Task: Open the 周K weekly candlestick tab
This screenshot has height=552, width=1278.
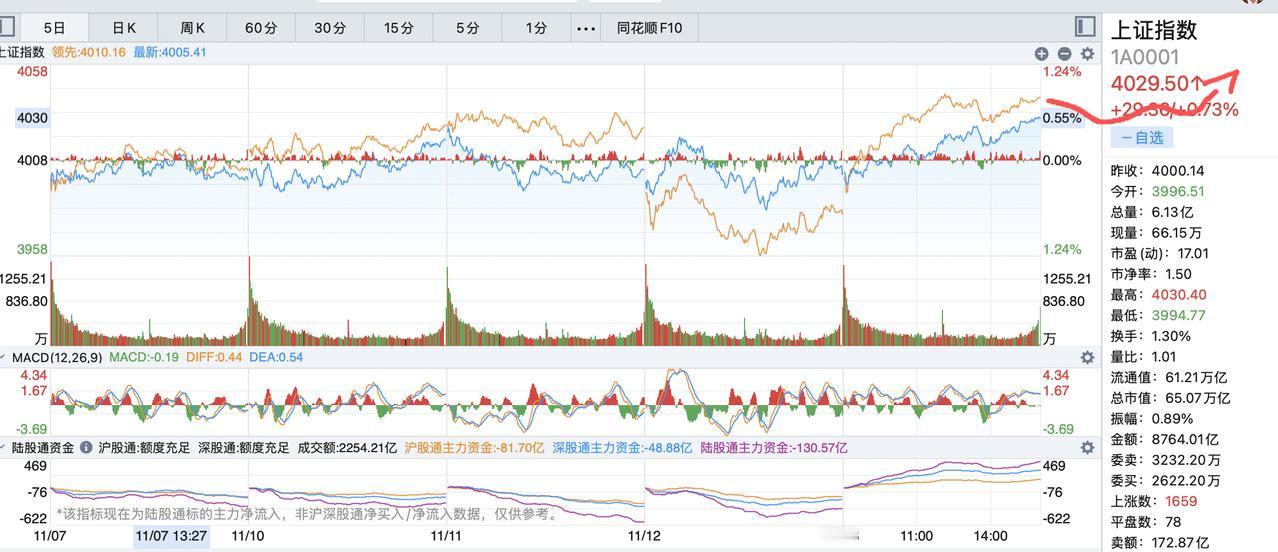Action: pos(193,28)
